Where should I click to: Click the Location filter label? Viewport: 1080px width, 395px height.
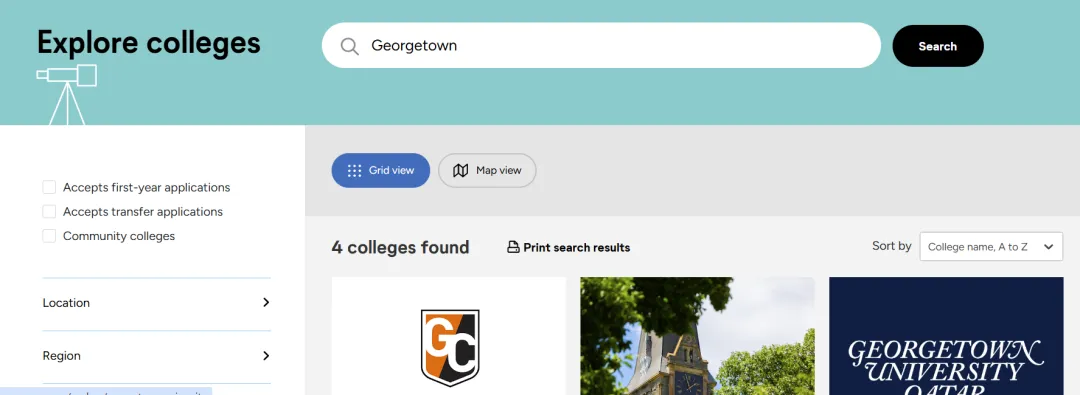tap(66, 303)
